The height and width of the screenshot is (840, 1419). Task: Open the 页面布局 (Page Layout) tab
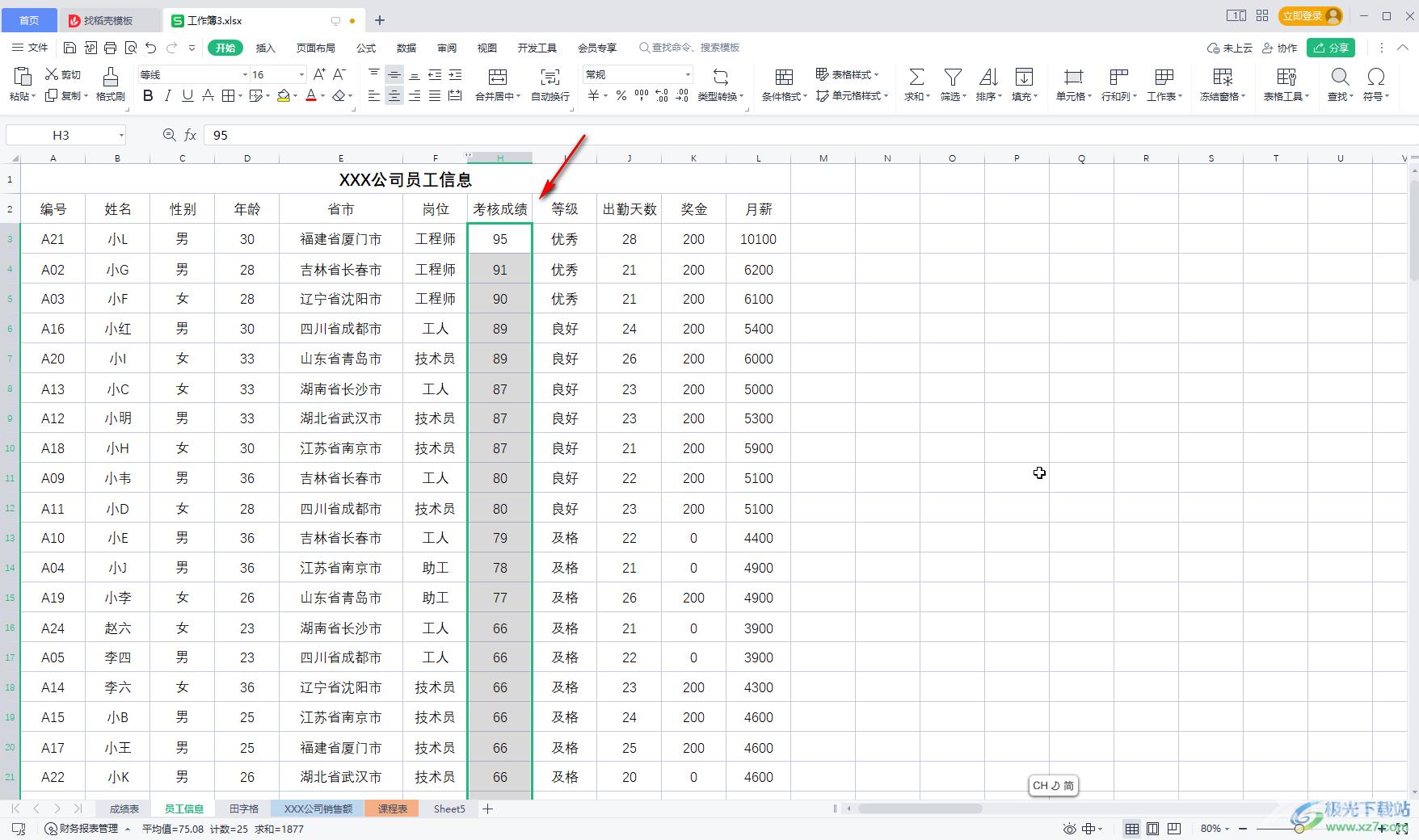[316, 48]
